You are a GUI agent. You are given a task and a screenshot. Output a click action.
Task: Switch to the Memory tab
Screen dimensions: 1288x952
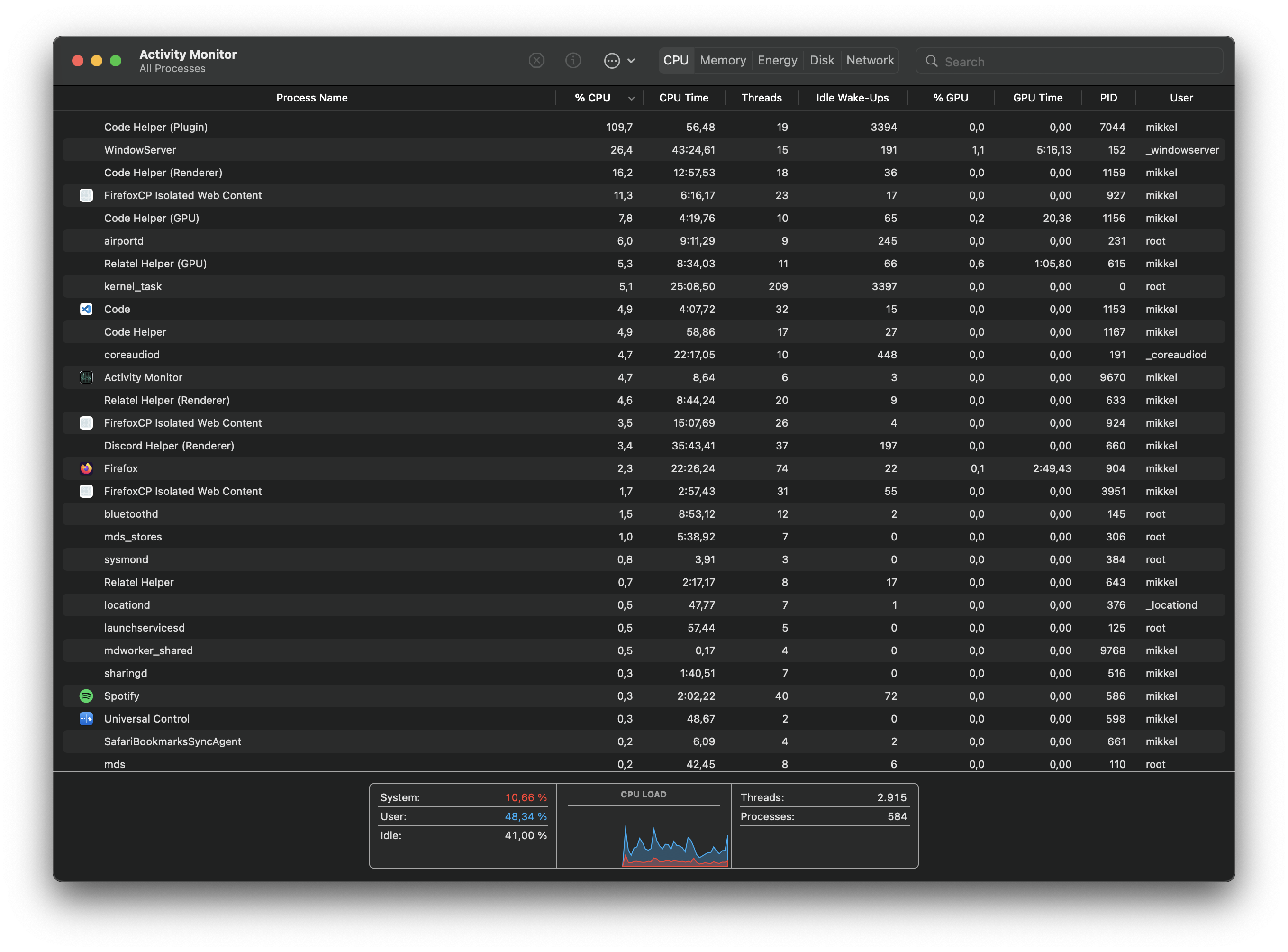point(722,61)
